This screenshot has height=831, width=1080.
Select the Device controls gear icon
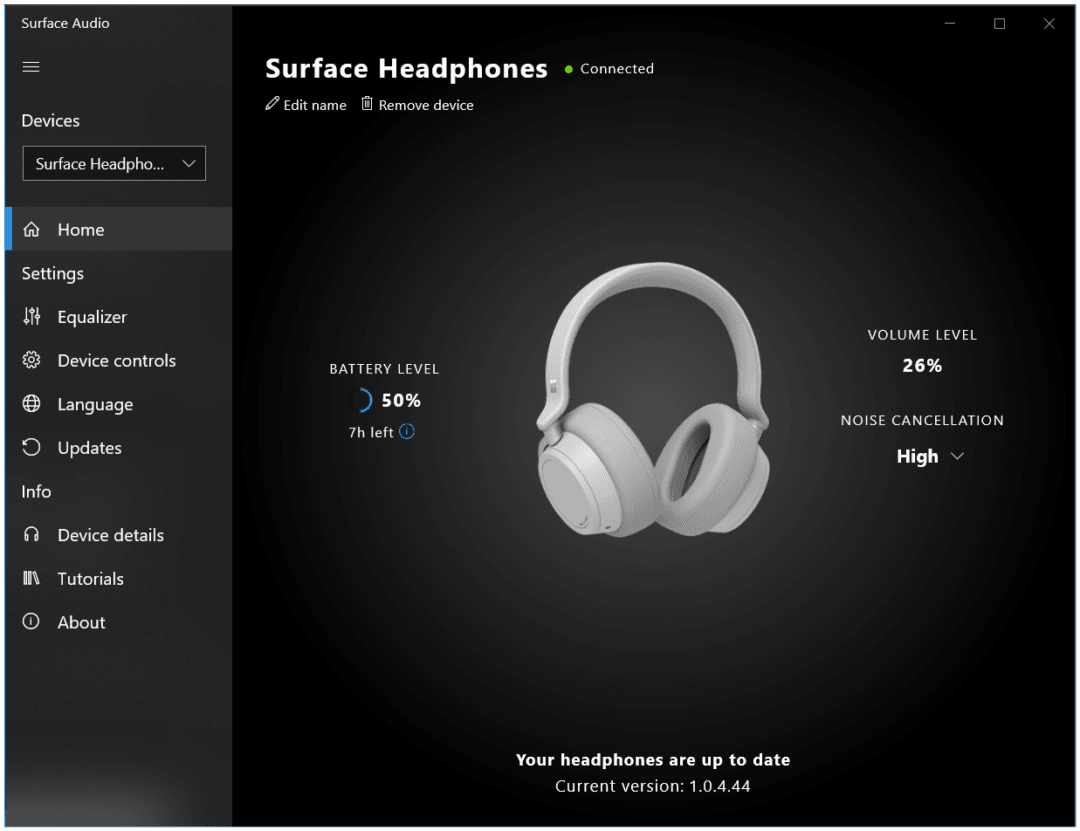tap(31, 360)
